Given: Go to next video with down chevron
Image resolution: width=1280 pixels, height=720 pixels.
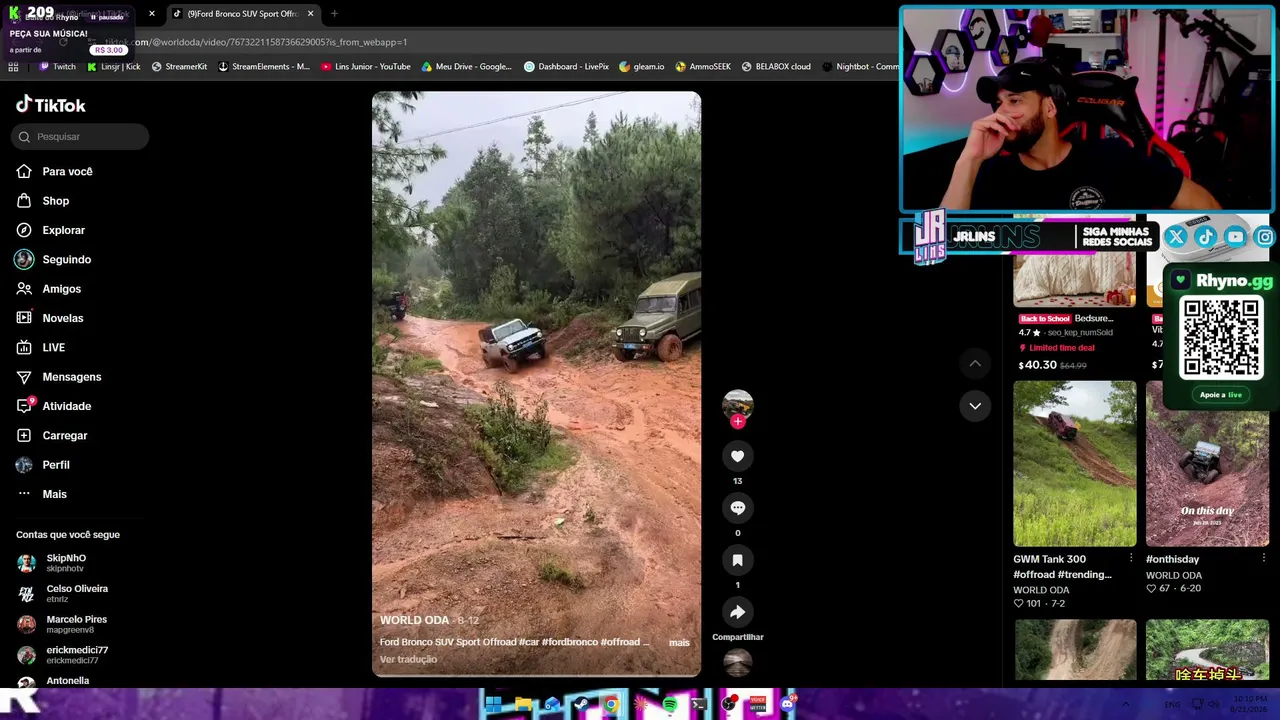Looking at the screenshot, I should click(x=975, y=405).
